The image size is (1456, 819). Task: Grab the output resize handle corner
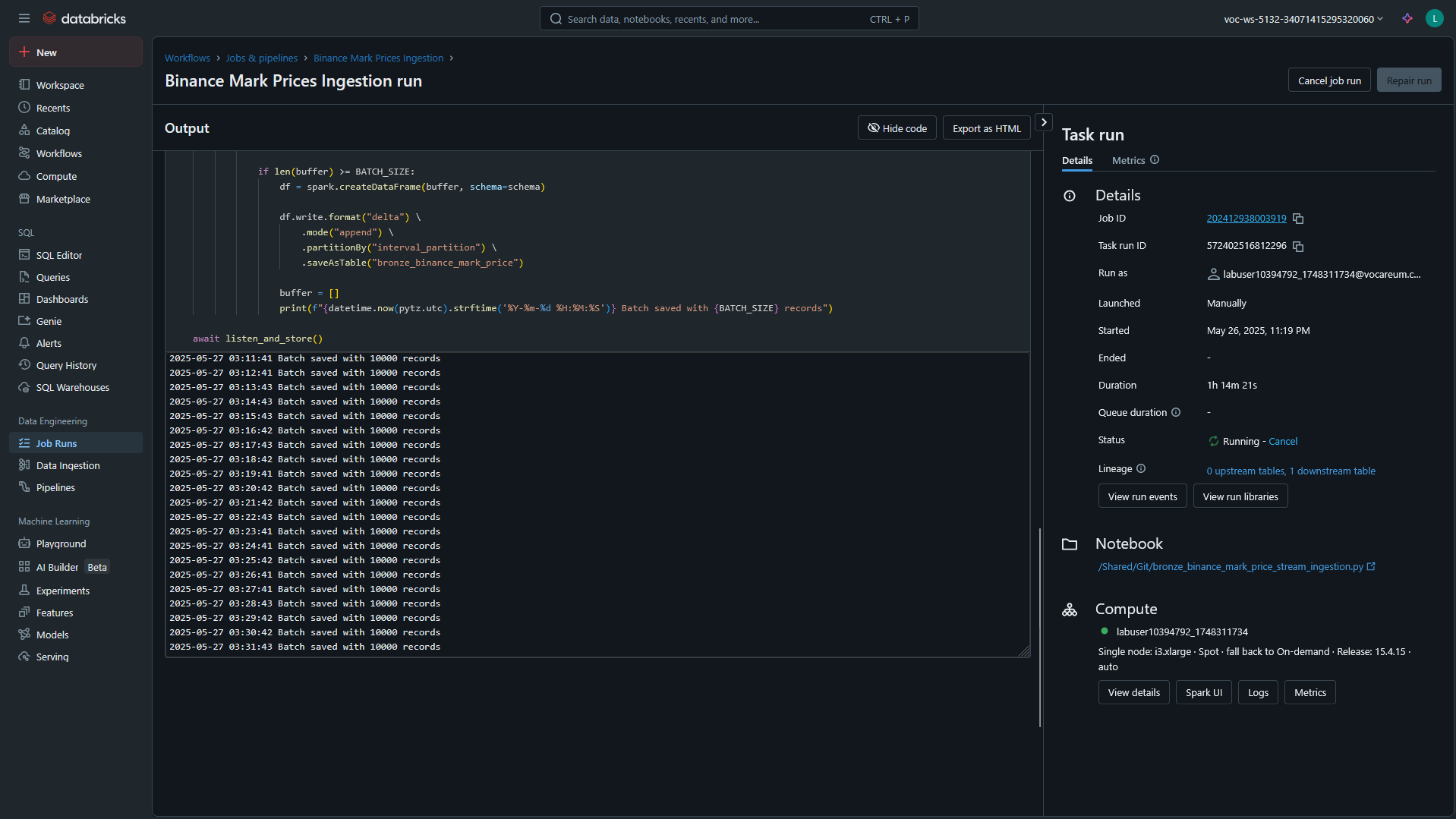click(1024, 651)
